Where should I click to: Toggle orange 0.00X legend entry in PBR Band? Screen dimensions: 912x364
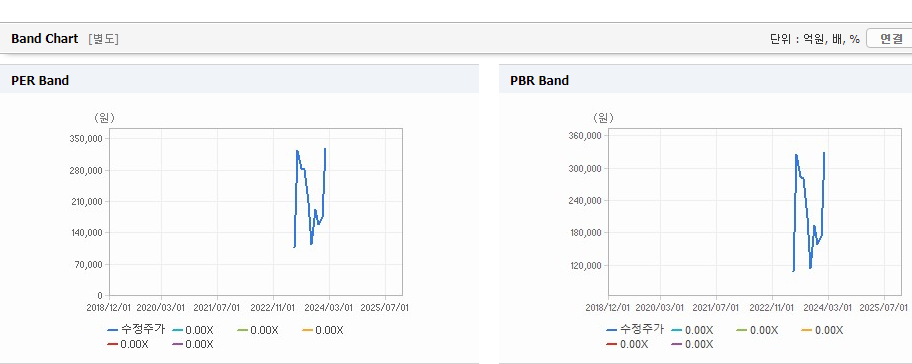click(822, 330)
